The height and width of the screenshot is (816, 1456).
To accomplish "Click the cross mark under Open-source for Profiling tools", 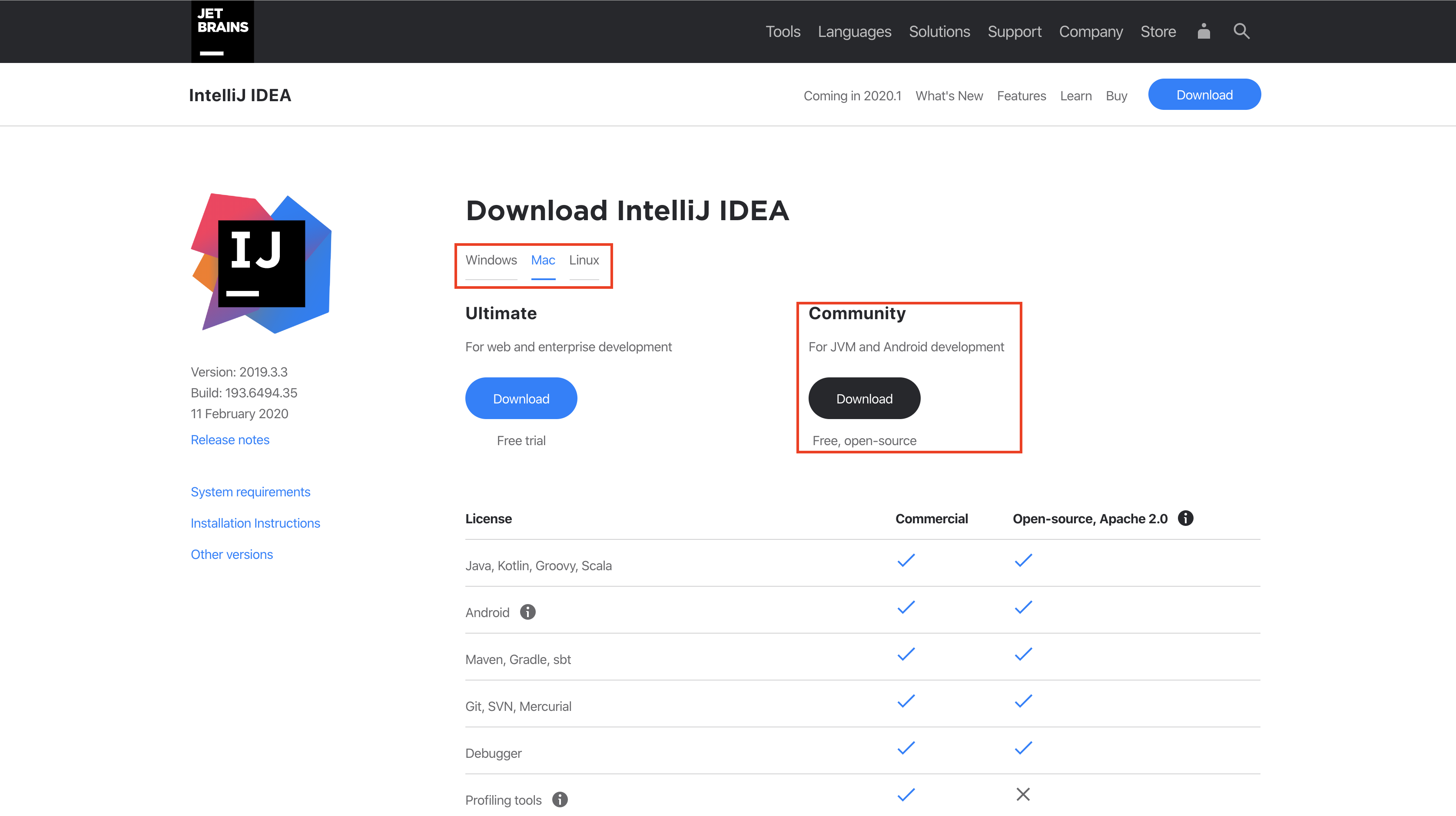I will coord(1022,794).
